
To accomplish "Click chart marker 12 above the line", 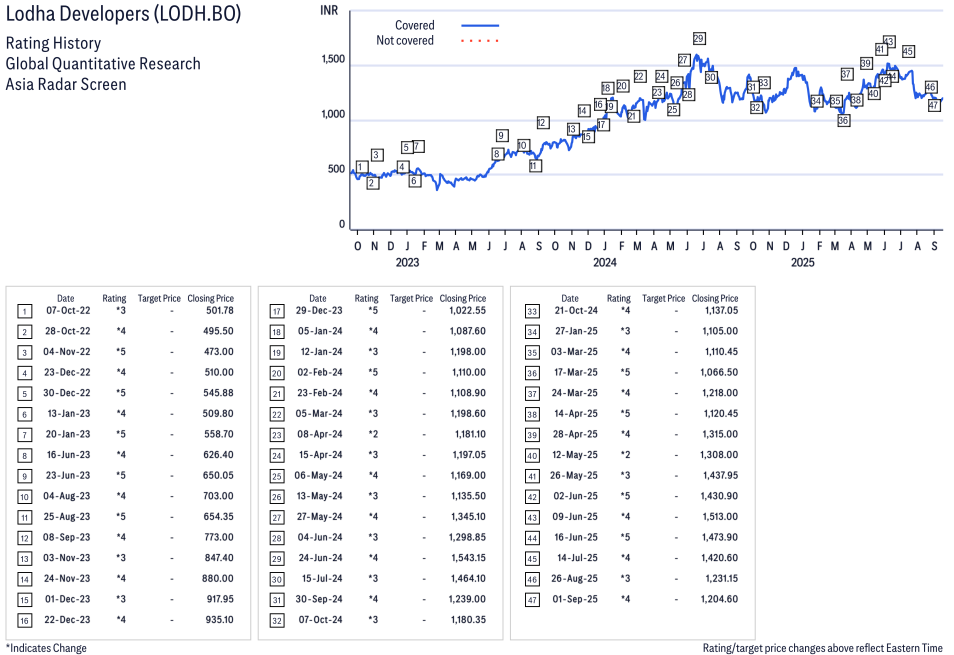I will tap(543, 123).
